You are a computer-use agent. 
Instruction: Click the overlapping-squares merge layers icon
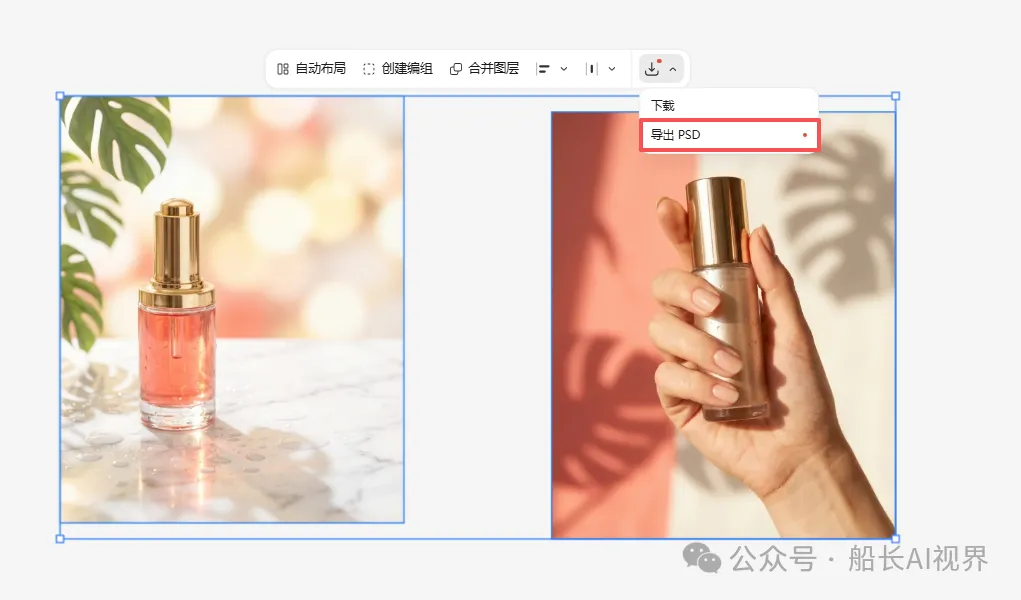(456, 69)
